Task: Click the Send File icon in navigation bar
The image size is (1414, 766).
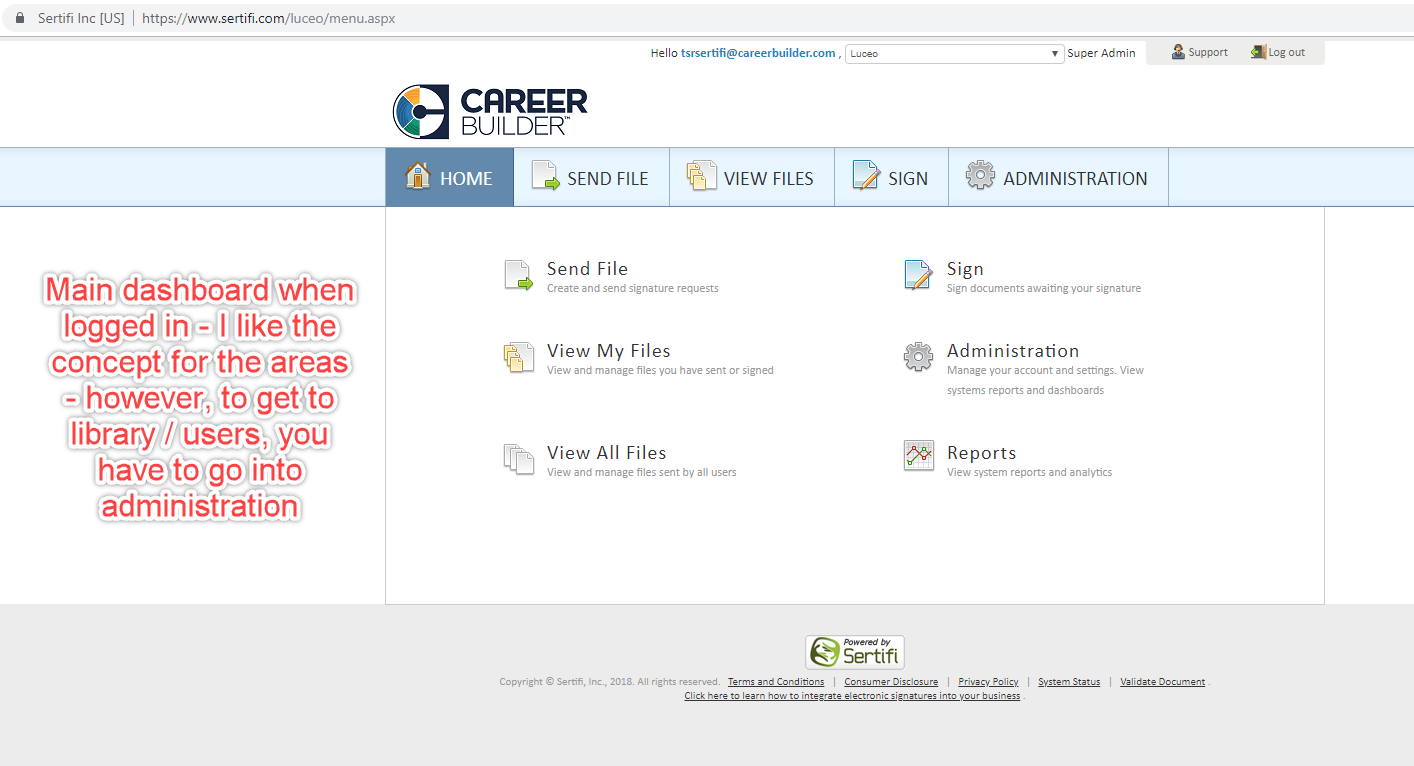Action: 545,176
